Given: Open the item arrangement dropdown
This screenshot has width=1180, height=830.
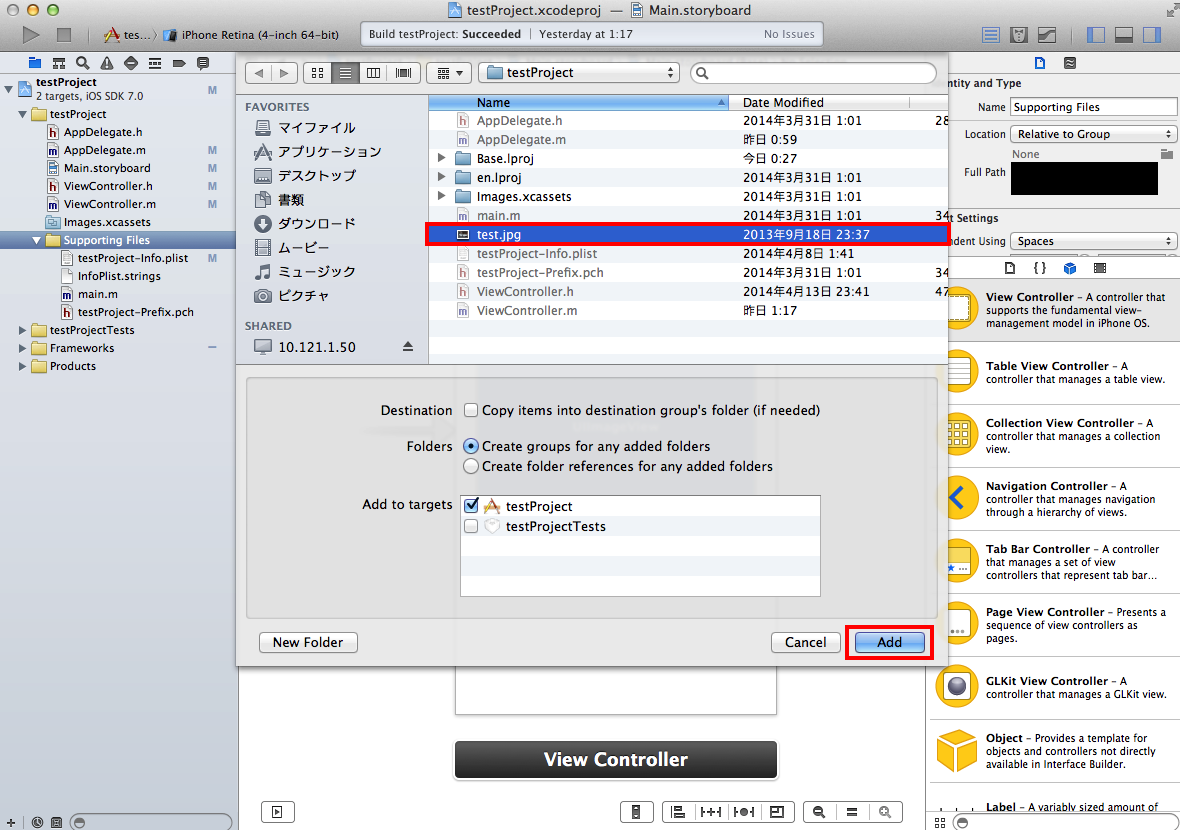Looking at the screenshot, I should [x=449, y=73].
